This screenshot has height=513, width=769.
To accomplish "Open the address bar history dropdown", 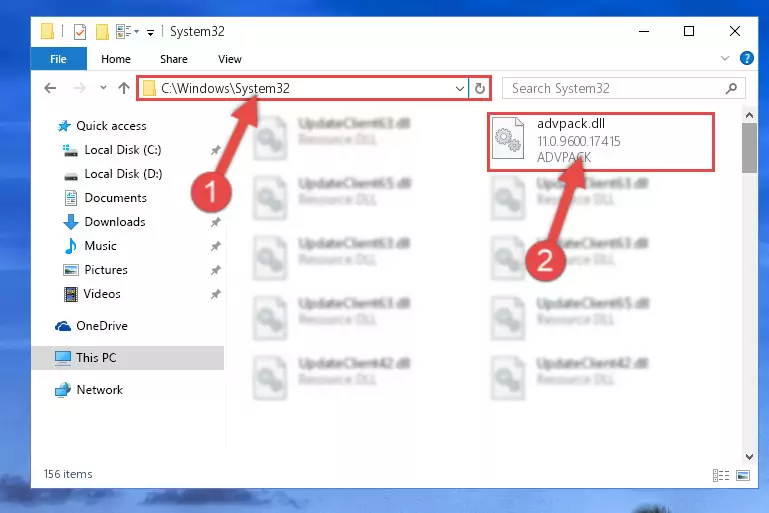I will point(460,89).
